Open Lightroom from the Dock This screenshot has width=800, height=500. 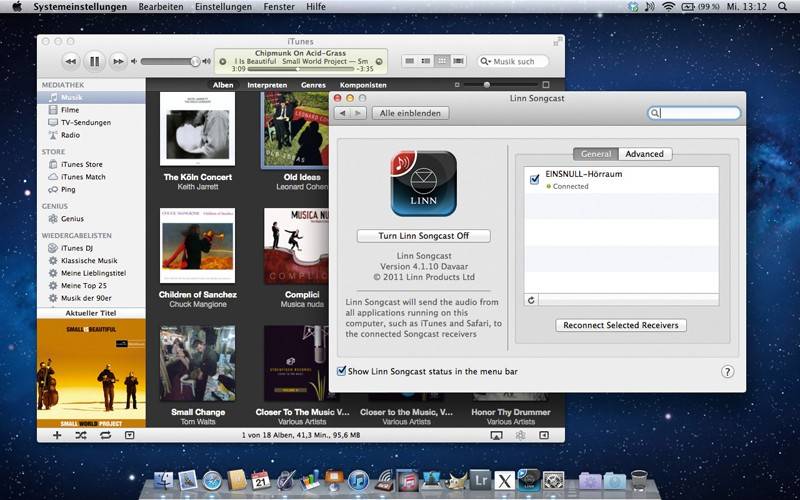pos(480,481)
